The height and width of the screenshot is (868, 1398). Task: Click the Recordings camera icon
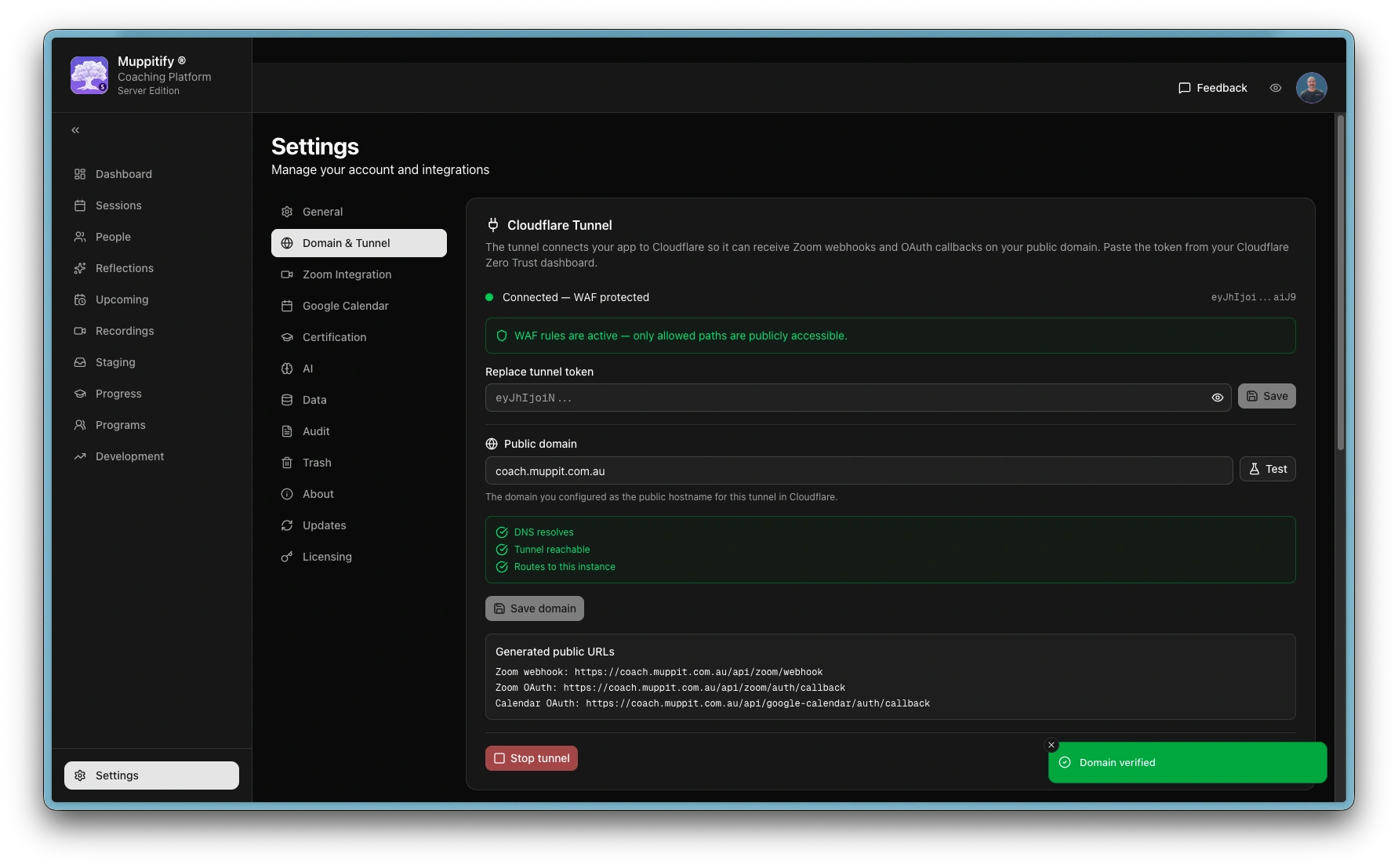(80, 331)
